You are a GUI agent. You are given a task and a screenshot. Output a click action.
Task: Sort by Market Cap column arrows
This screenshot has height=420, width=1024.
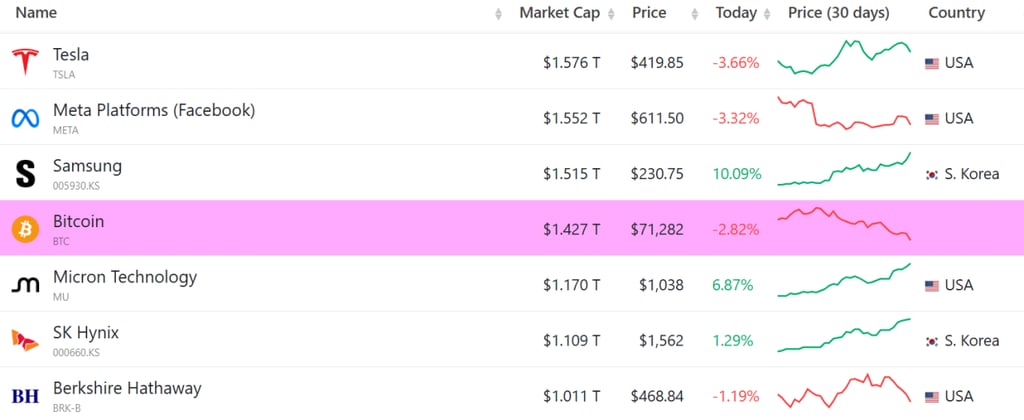(x=611, y=14)
